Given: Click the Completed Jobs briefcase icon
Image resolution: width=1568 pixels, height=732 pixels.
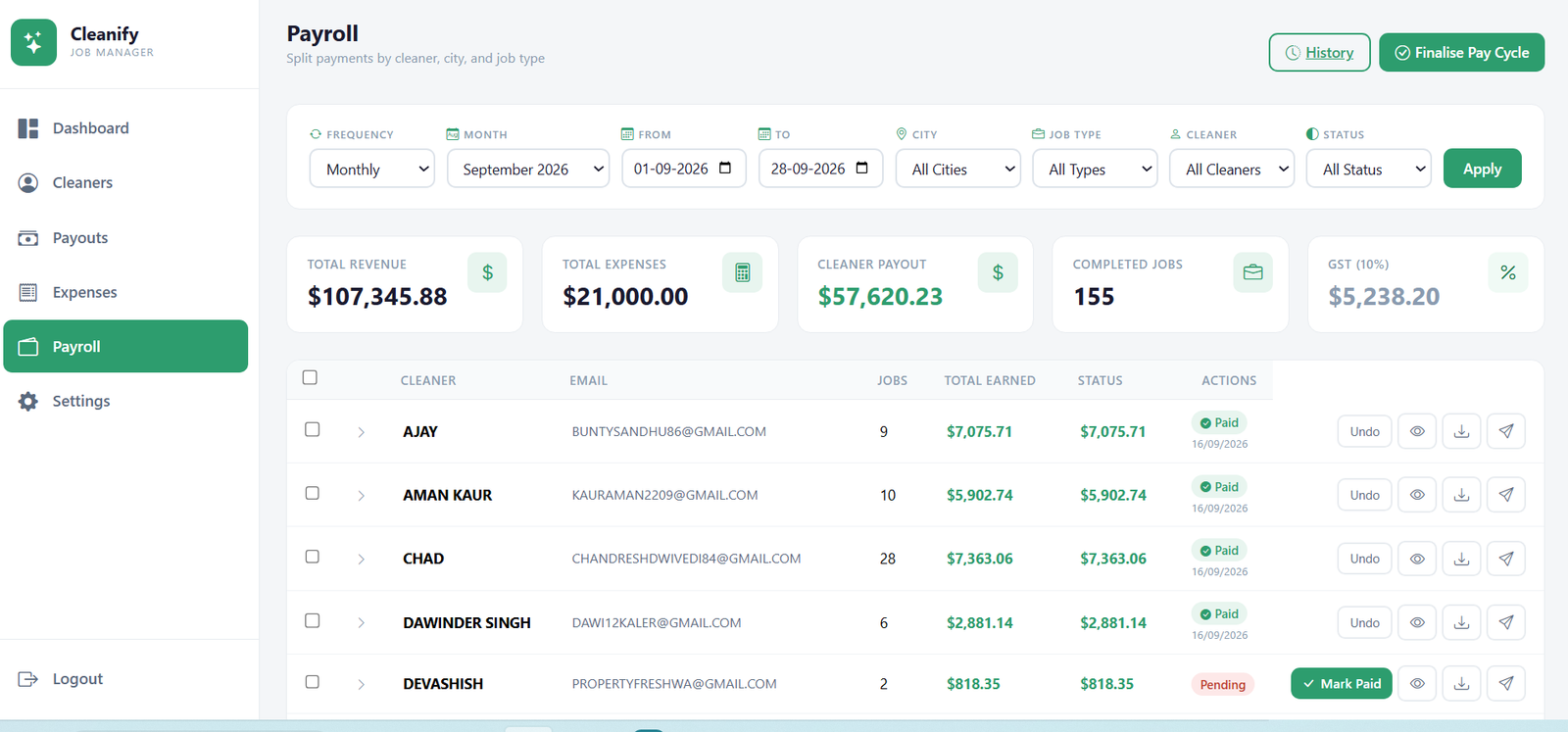Looking at the screenshot, I should (1252, 272).
